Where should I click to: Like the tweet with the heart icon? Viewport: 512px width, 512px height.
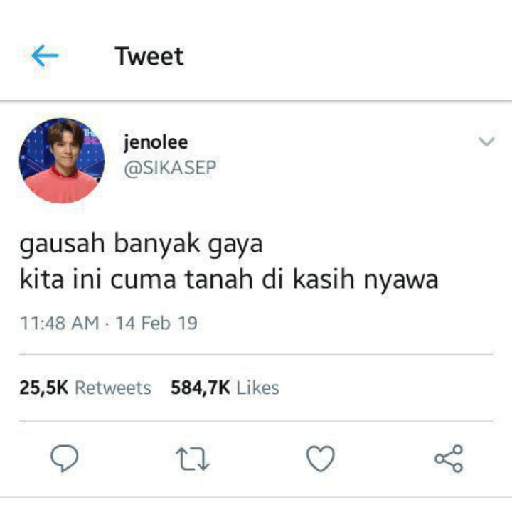320,459
